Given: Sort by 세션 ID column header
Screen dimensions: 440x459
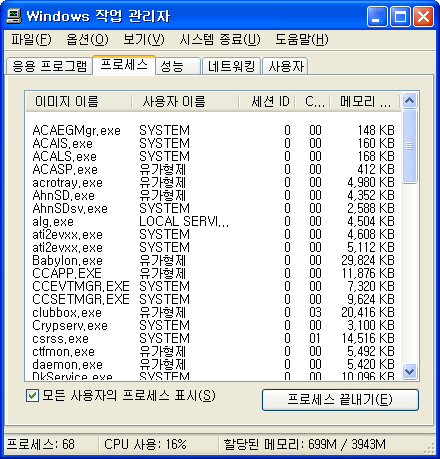Looking at the screenshot, I should [x=267, y=101].
